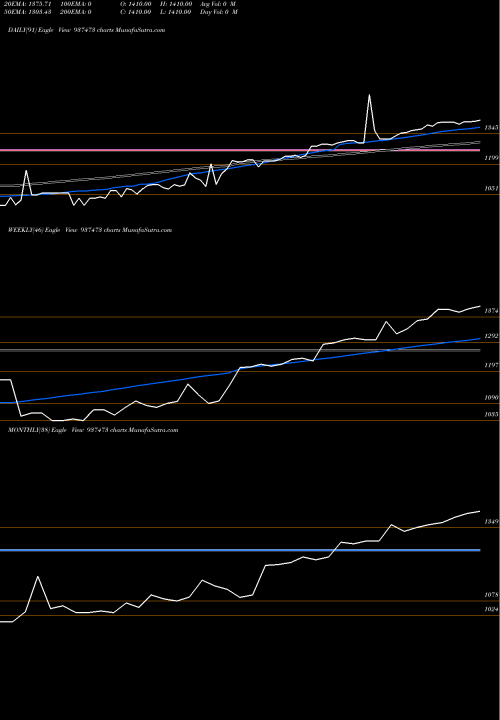Click the 1035 price label on weekly chart

[491, 414]
